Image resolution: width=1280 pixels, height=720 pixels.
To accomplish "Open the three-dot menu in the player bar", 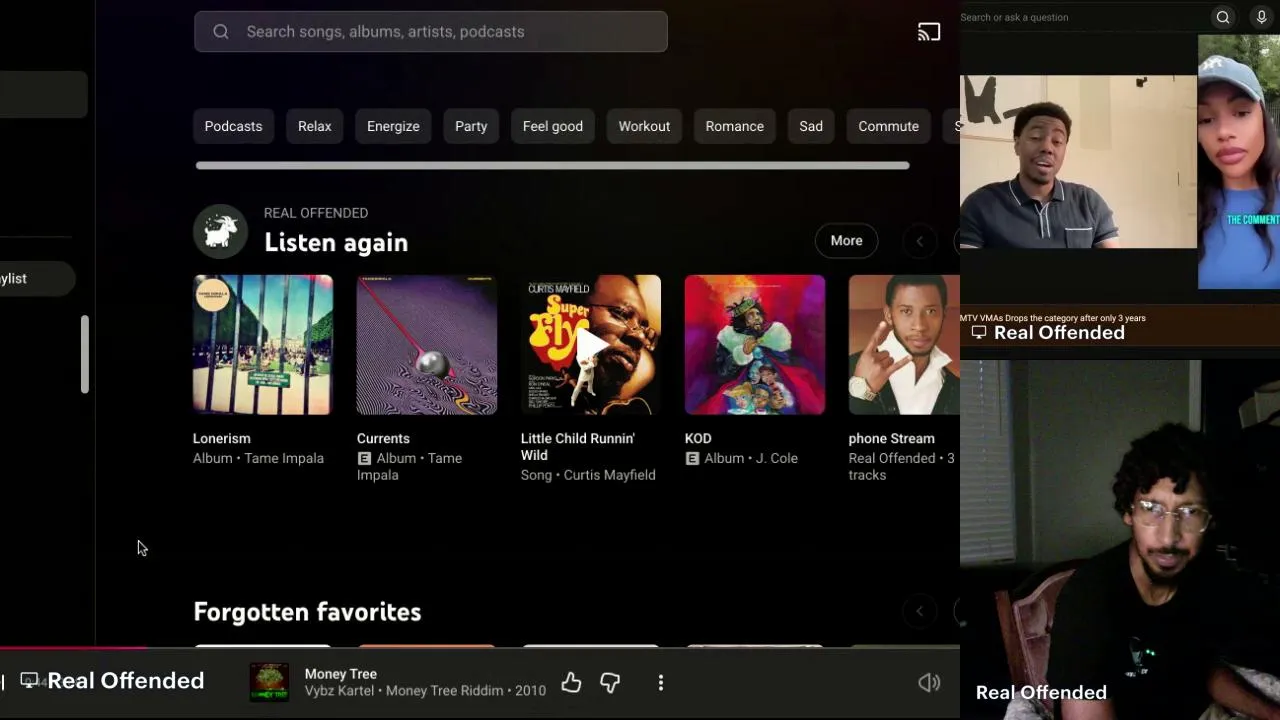I will coord(661,682).
